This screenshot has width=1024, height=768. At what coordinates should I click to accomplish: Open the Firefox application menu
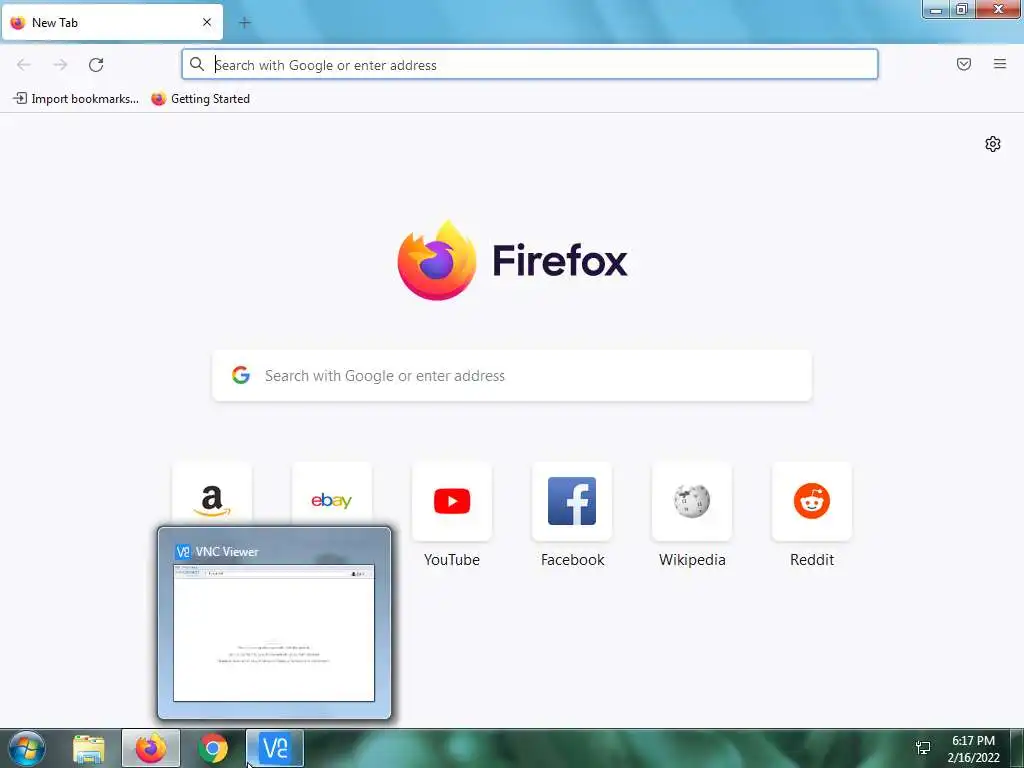(1000, 64)
